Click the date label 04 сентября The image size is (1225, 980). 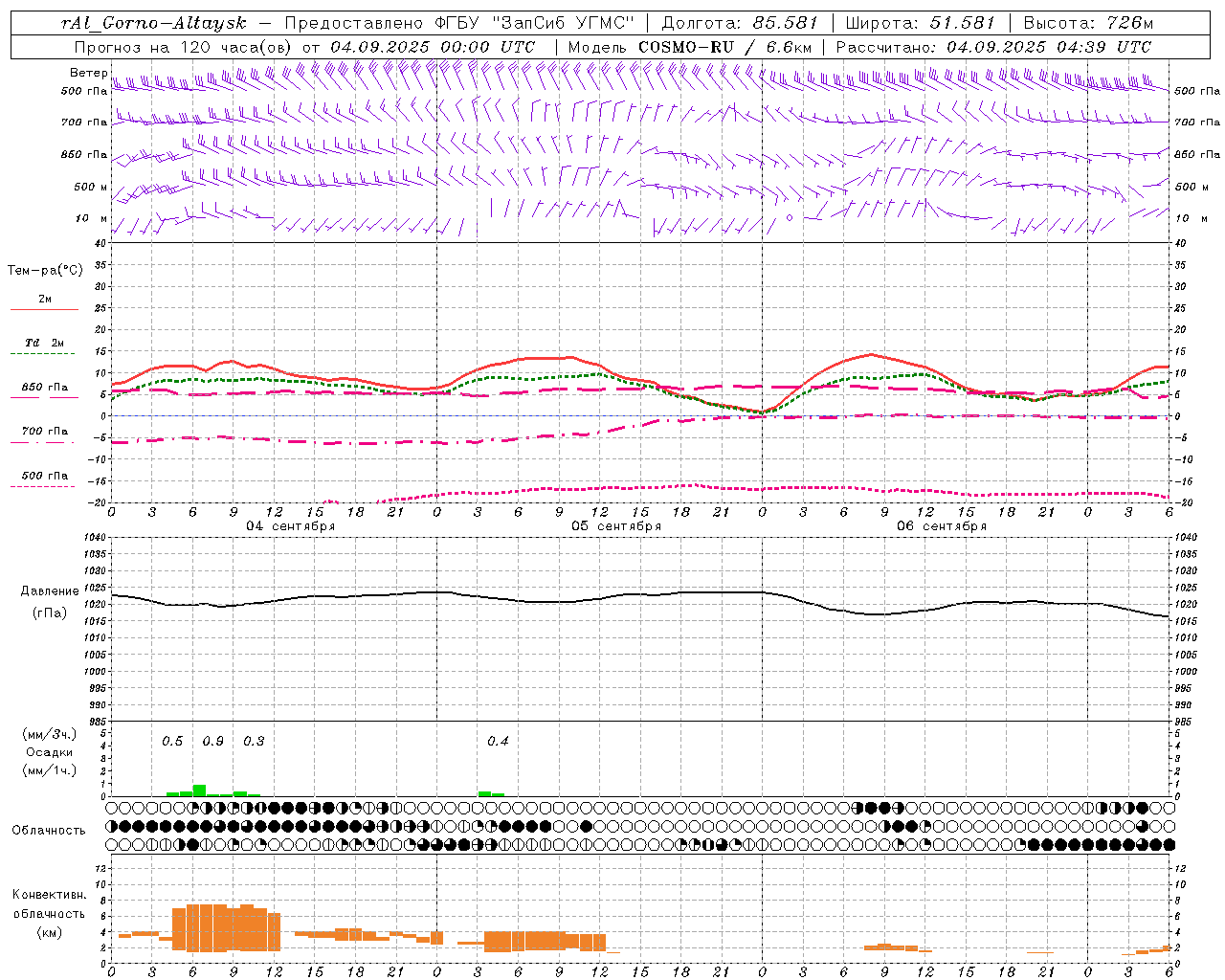[x=291, y=526]
